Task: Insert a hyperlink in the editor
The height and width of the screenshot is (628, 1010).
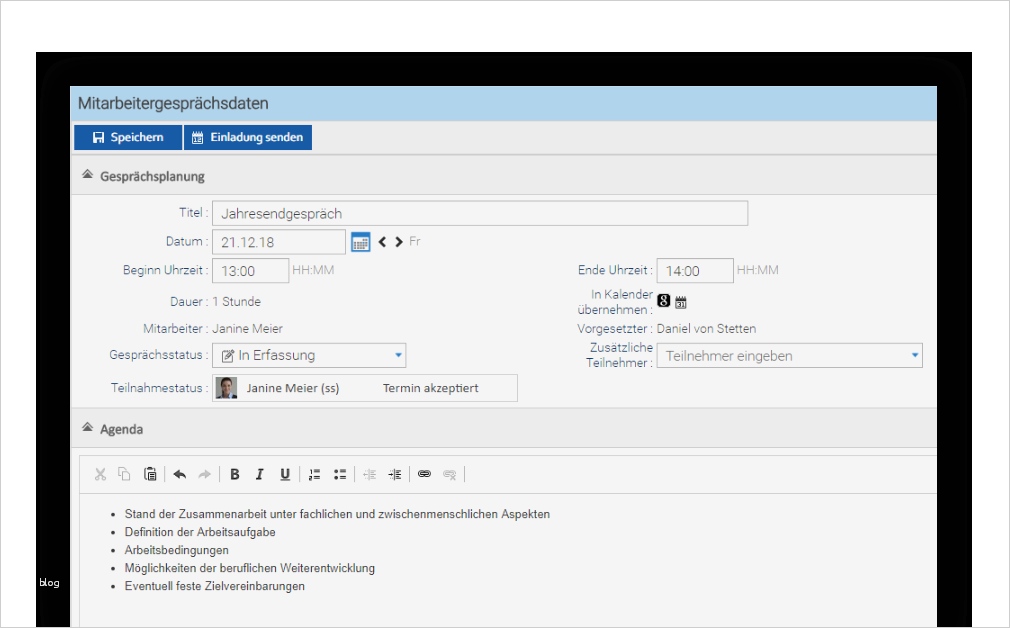Action: point(424,474)
